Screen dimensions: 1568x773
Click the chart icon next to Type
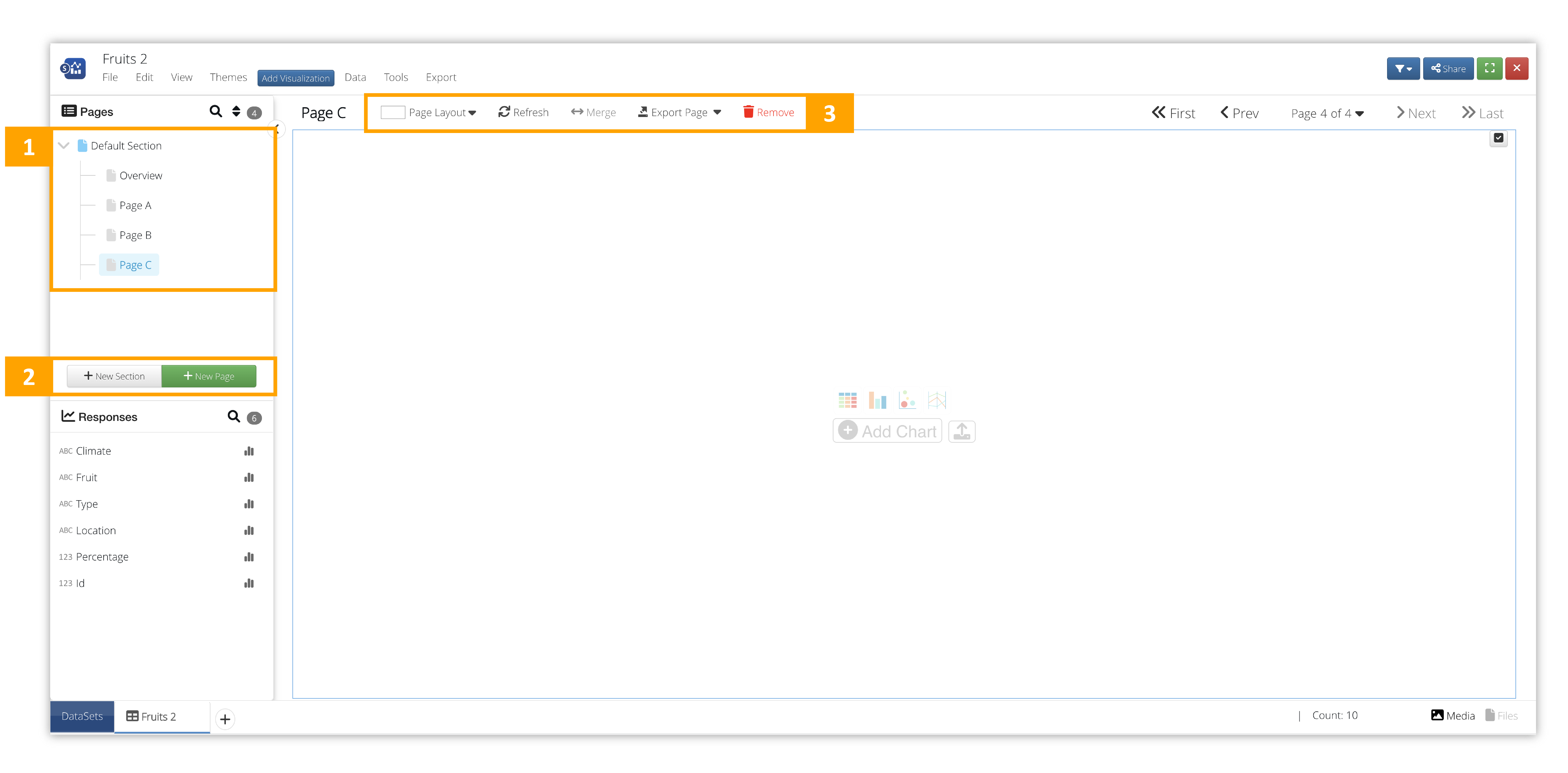[249, 504]
